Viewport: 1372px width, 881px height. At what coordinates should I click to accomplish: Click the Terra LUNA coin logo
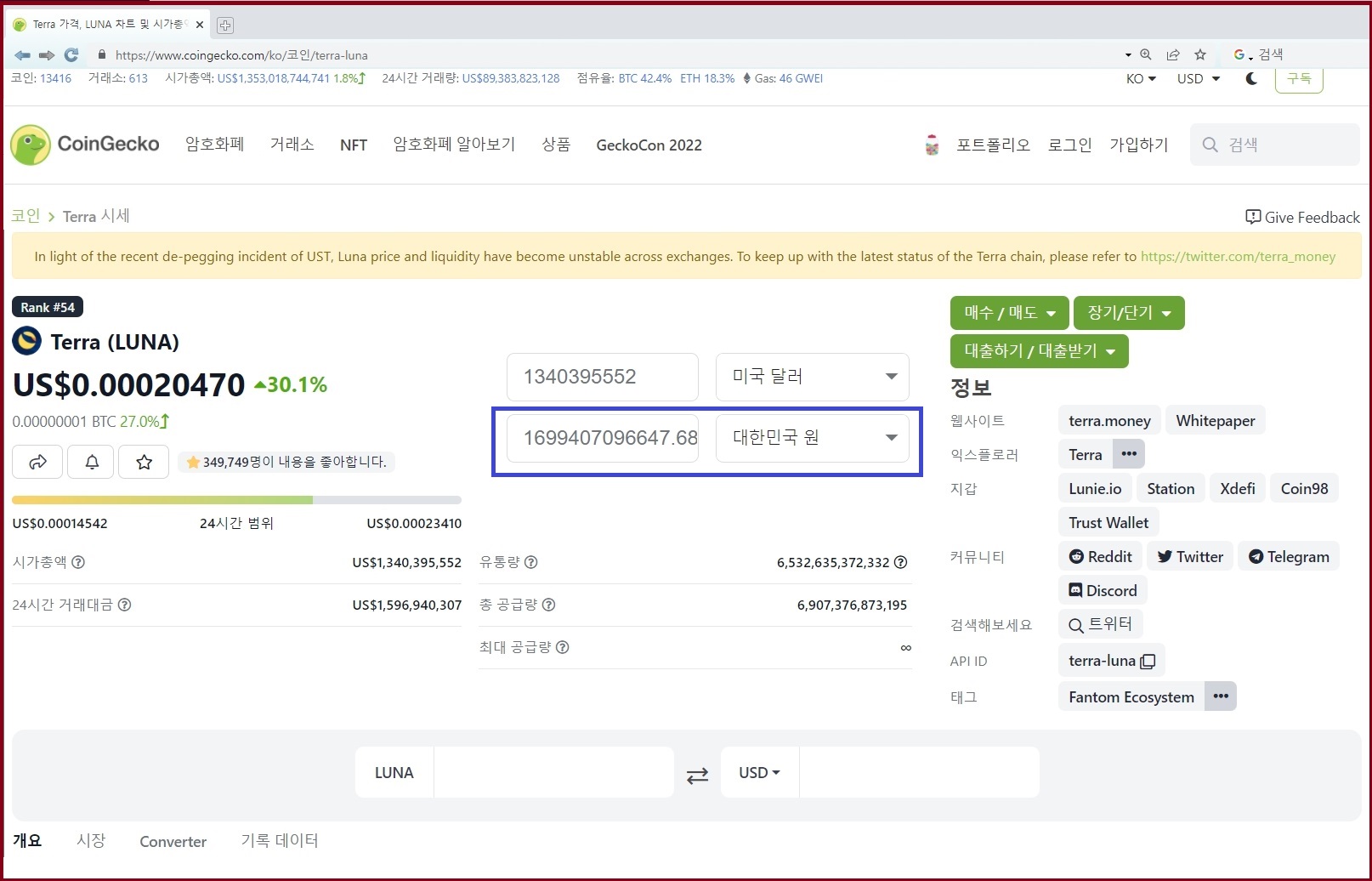pyautogui.click(x=27, y=341)
